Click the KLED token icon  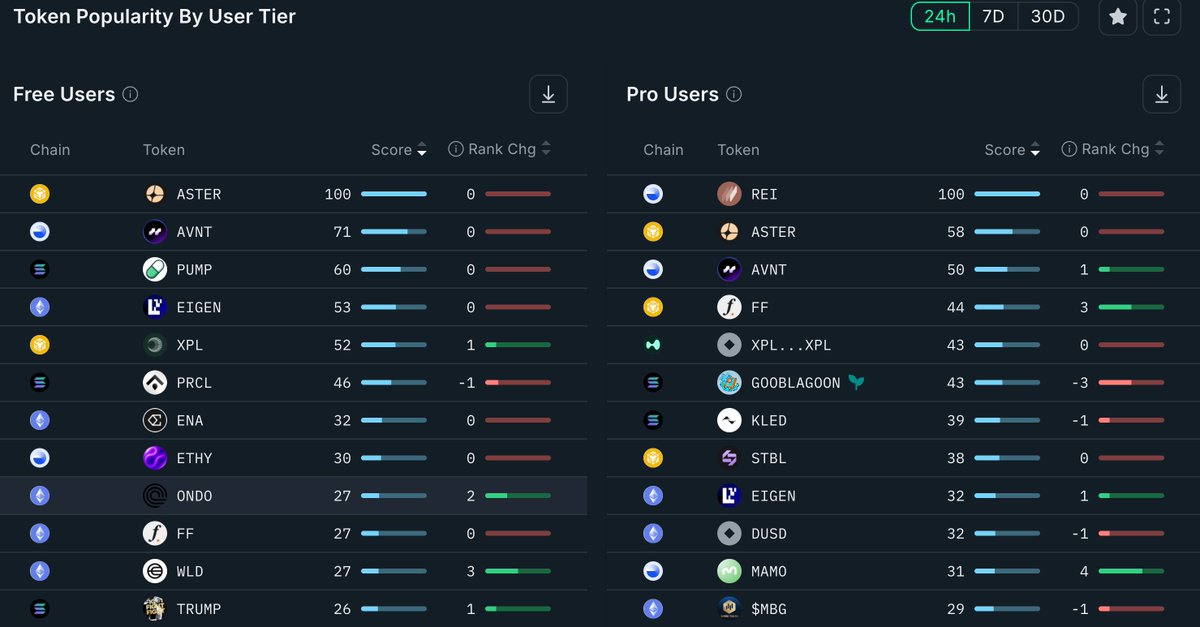pyautogui.click(x=729, y=420)
